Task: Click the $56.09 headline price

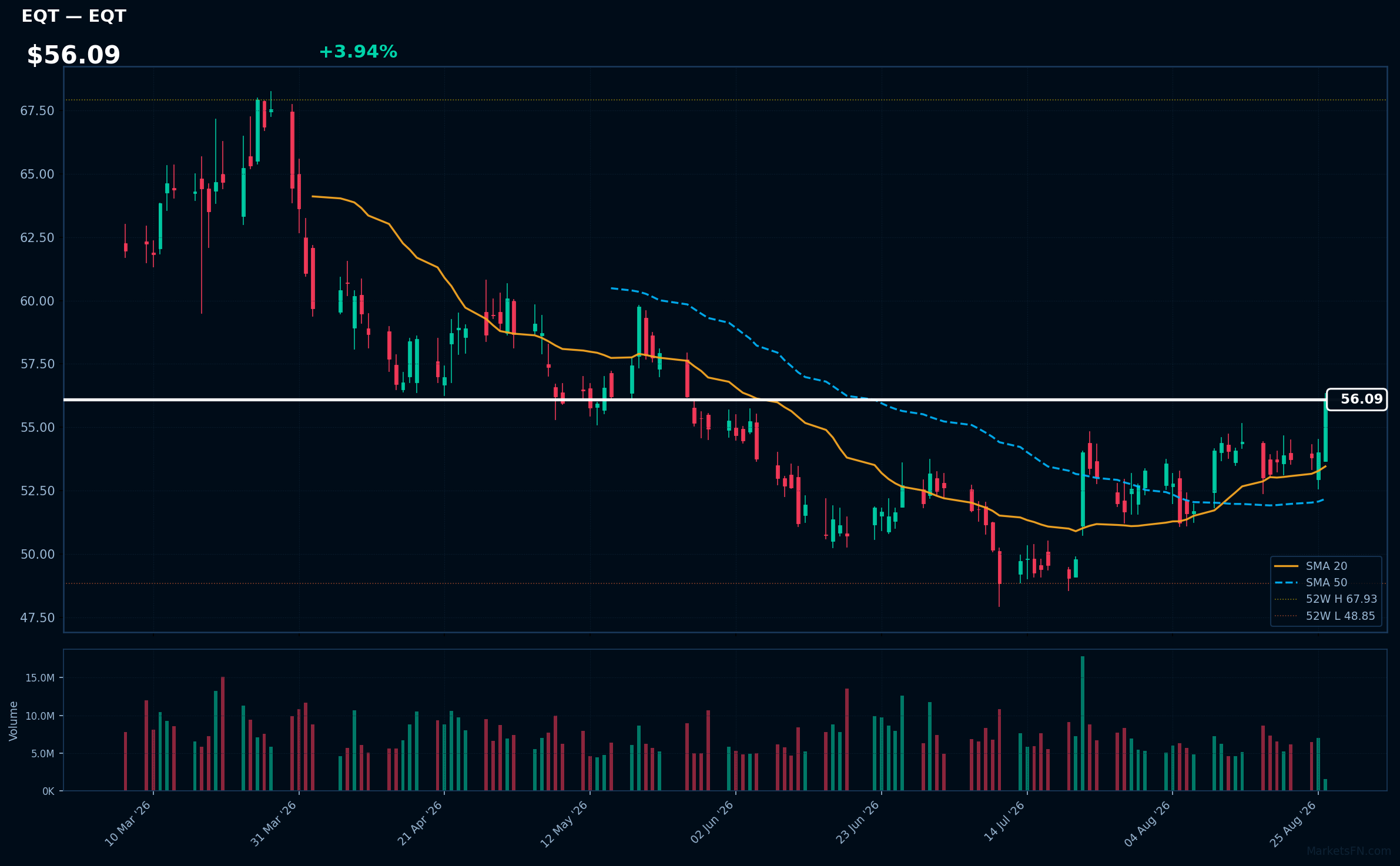Action: pyautogui.click(x=73, y=55)
